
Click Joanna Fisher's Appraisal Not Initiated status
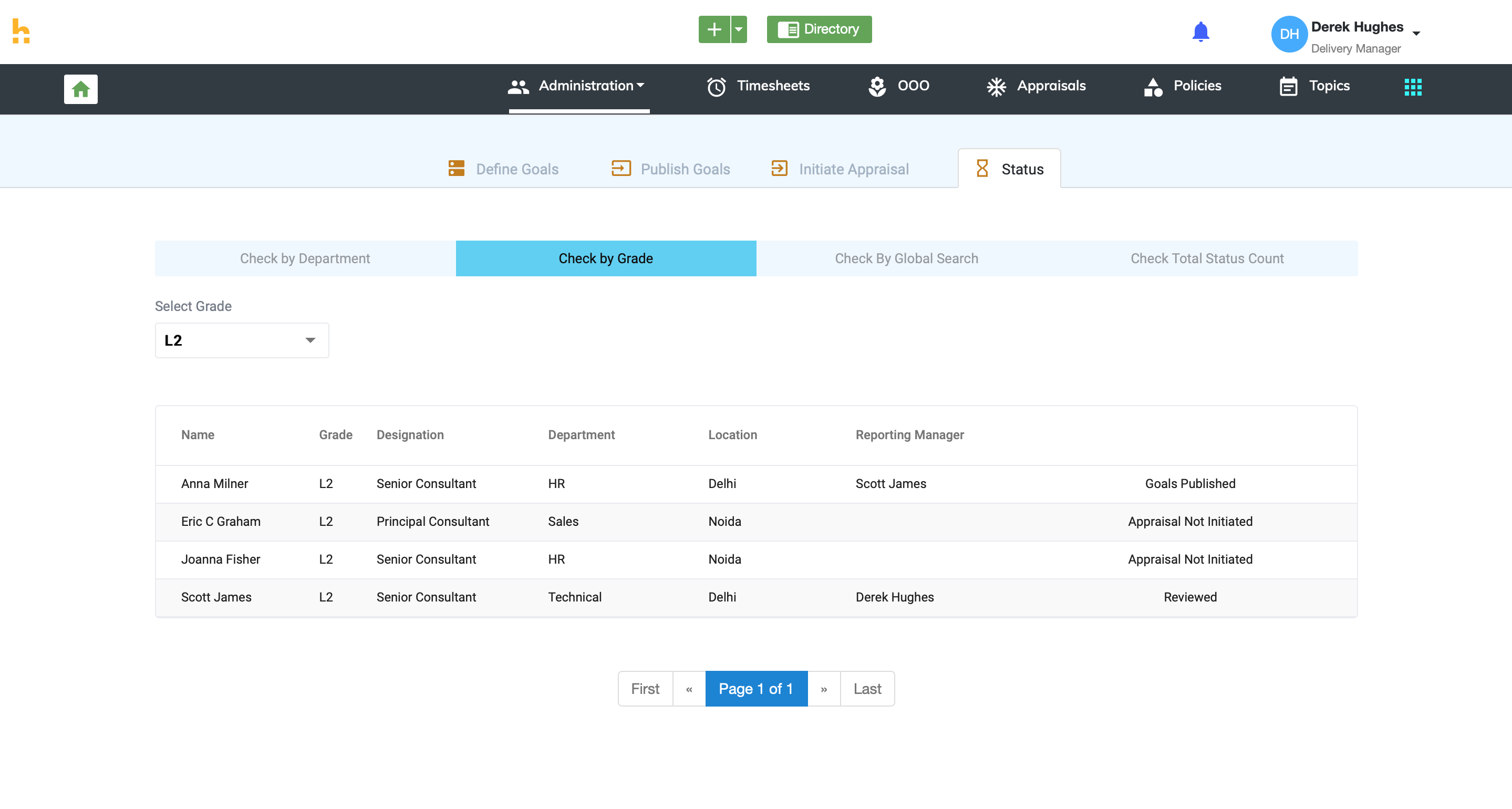pyautogui.click(x=1190, y=559)
